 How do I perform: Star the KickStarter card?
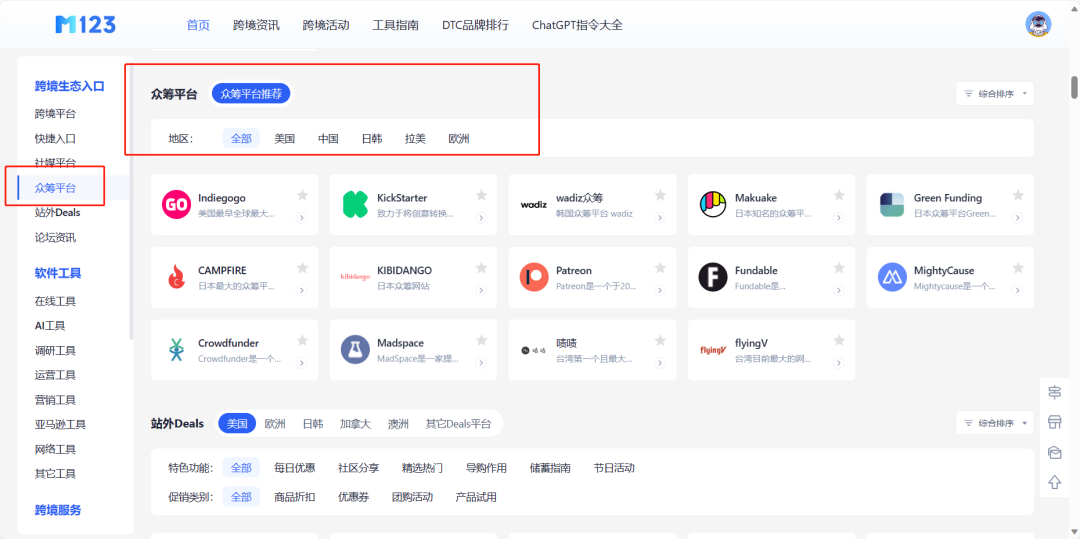pos(481,195)
